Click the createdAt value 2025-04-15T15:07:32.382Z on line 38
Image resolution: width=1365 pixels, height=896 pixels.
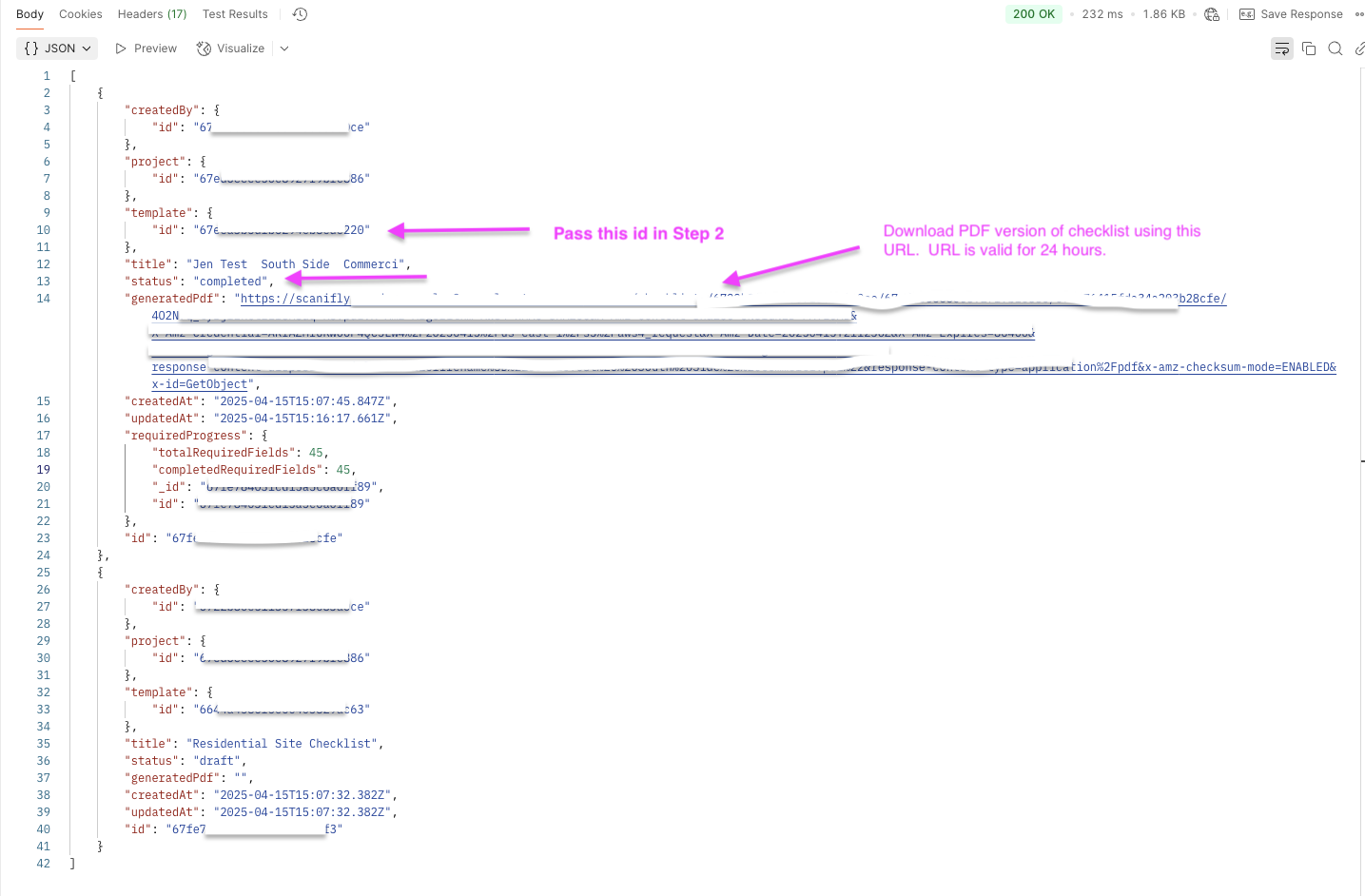pyautogui.click(x=302, y=795)
